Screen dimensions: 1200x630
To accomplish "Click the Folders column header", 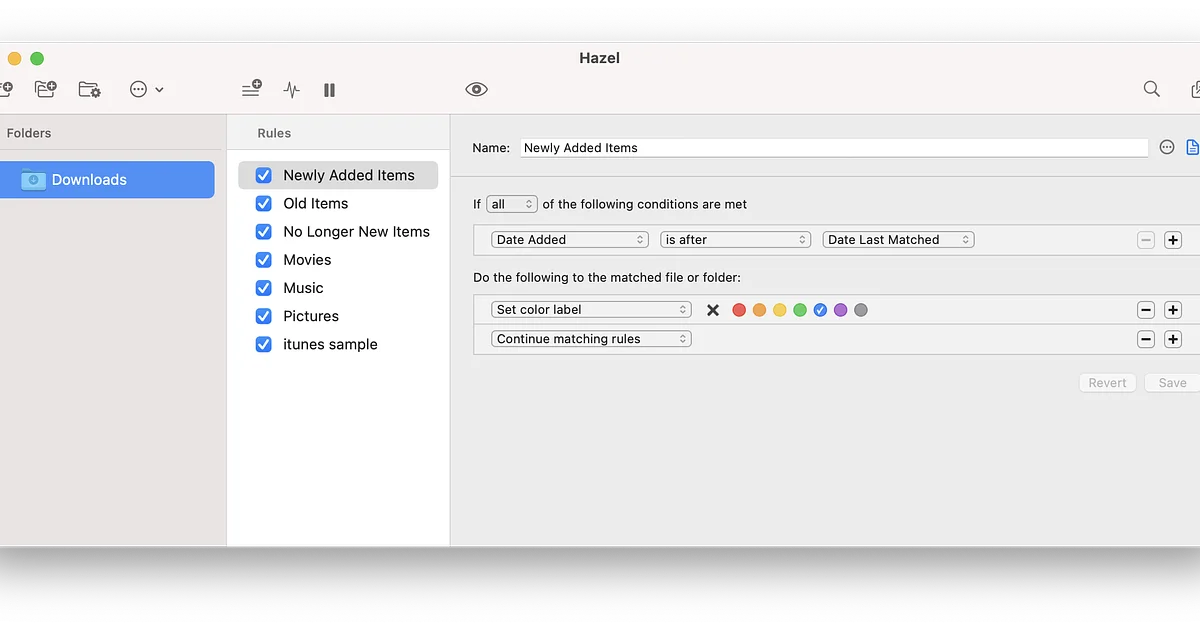I will 29,133.
